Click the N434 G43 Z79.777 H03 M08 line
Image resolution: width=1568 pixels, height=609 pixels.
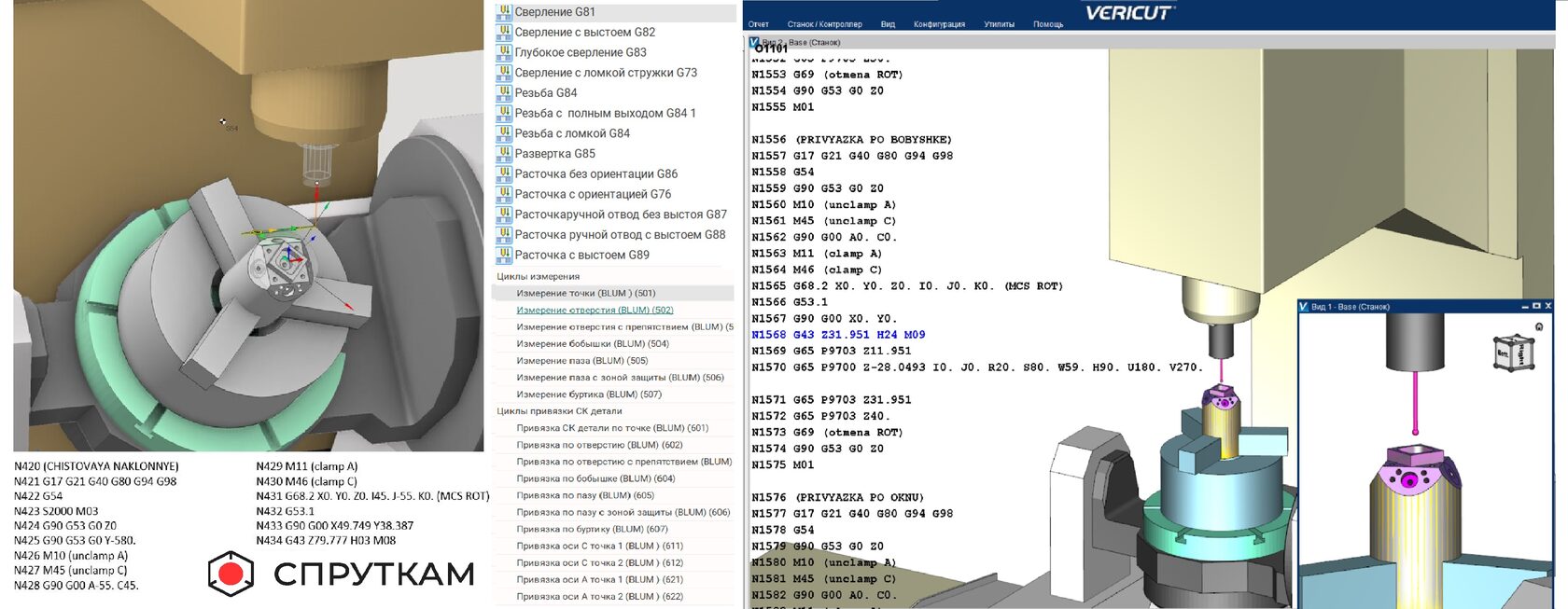326,541
